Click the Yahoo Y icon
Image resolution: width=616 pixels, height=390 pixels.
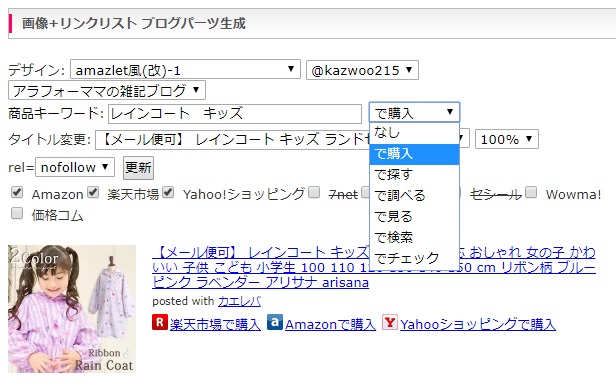tap(390, 322)
